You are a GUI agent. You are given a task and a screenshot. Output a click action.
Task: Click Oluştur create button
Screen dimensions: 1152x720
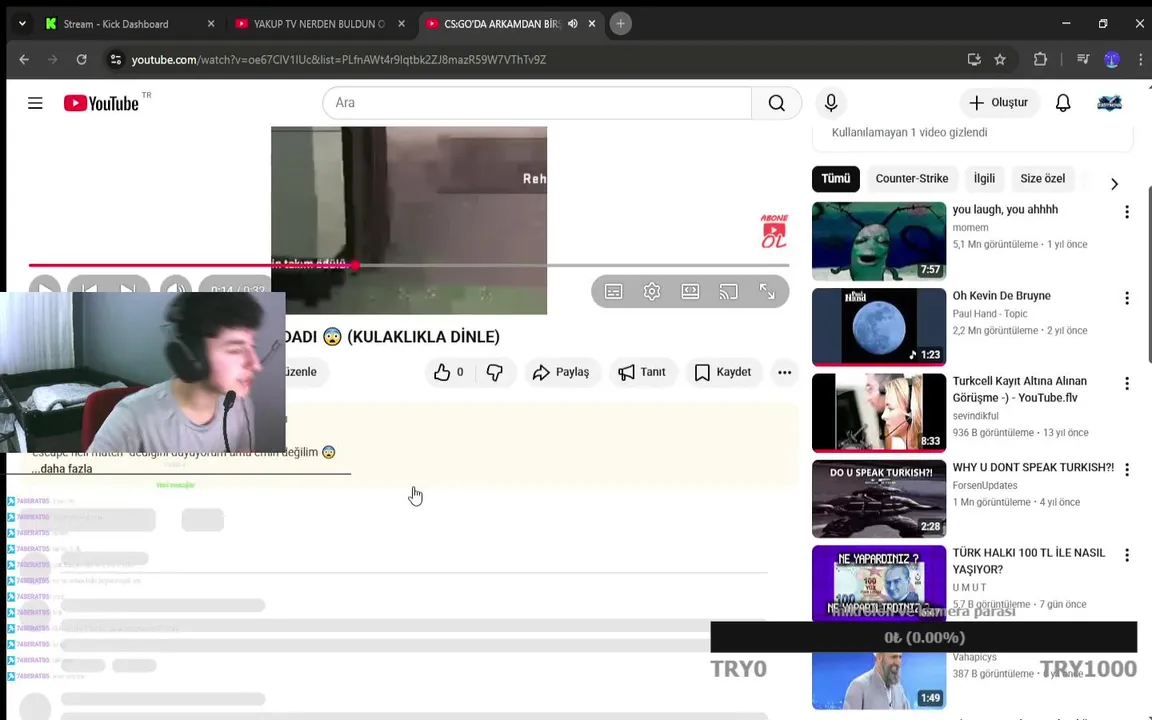click(x=998, y=103)
